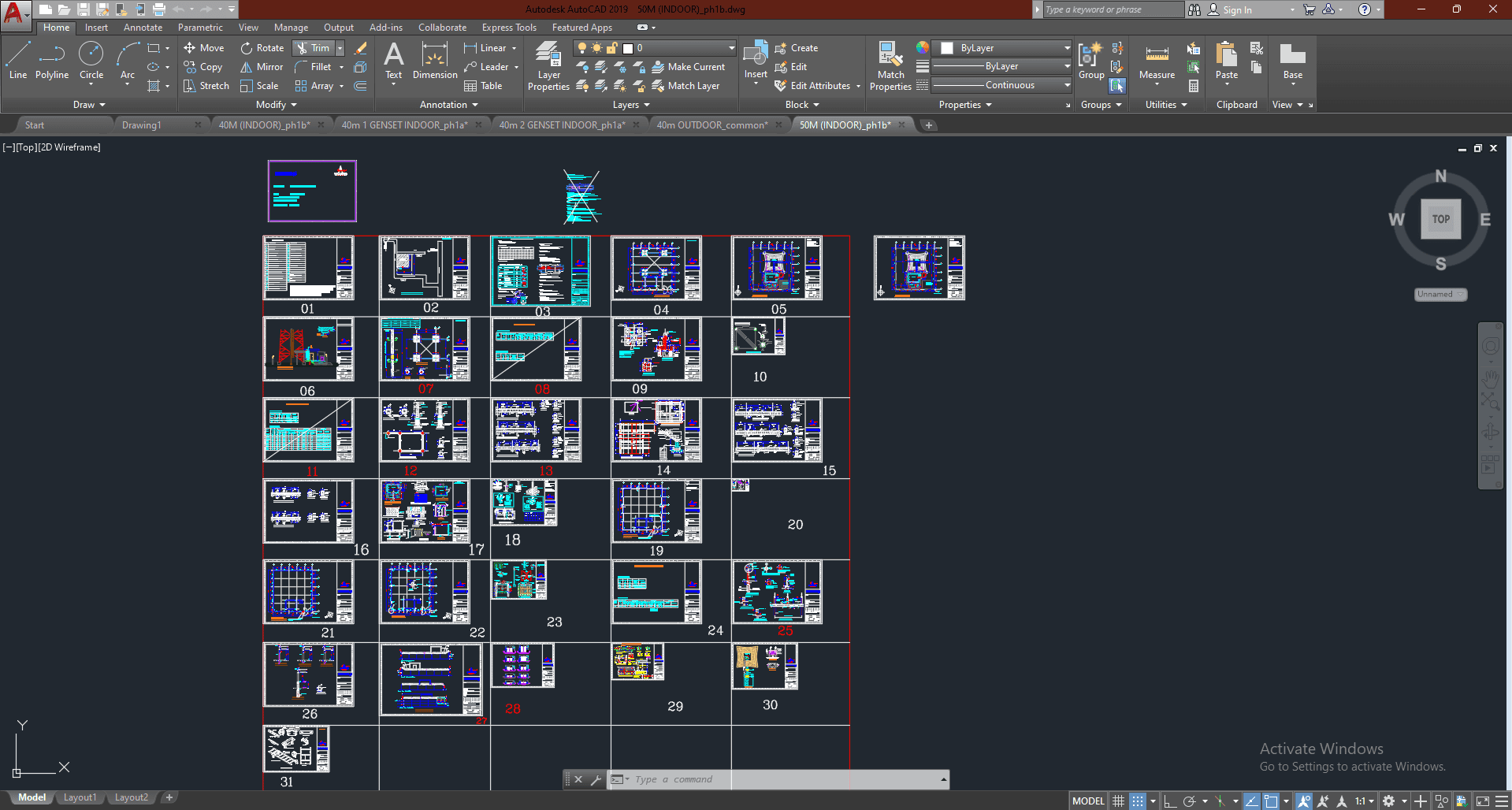Open the layer selection dropdown showing 0

[x=731, y=48]
